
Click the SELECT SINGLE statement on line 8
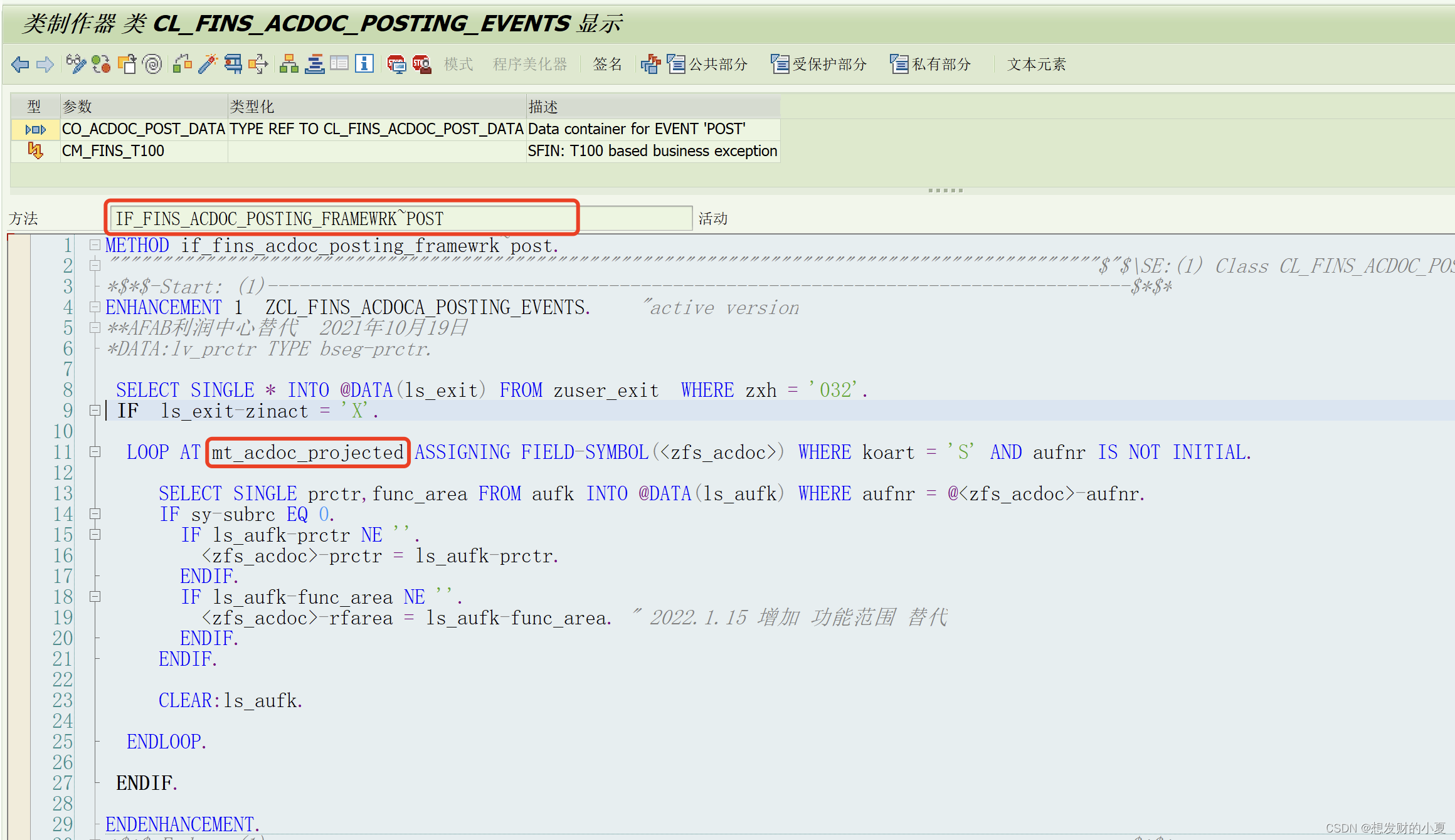[x=492, y=391]
